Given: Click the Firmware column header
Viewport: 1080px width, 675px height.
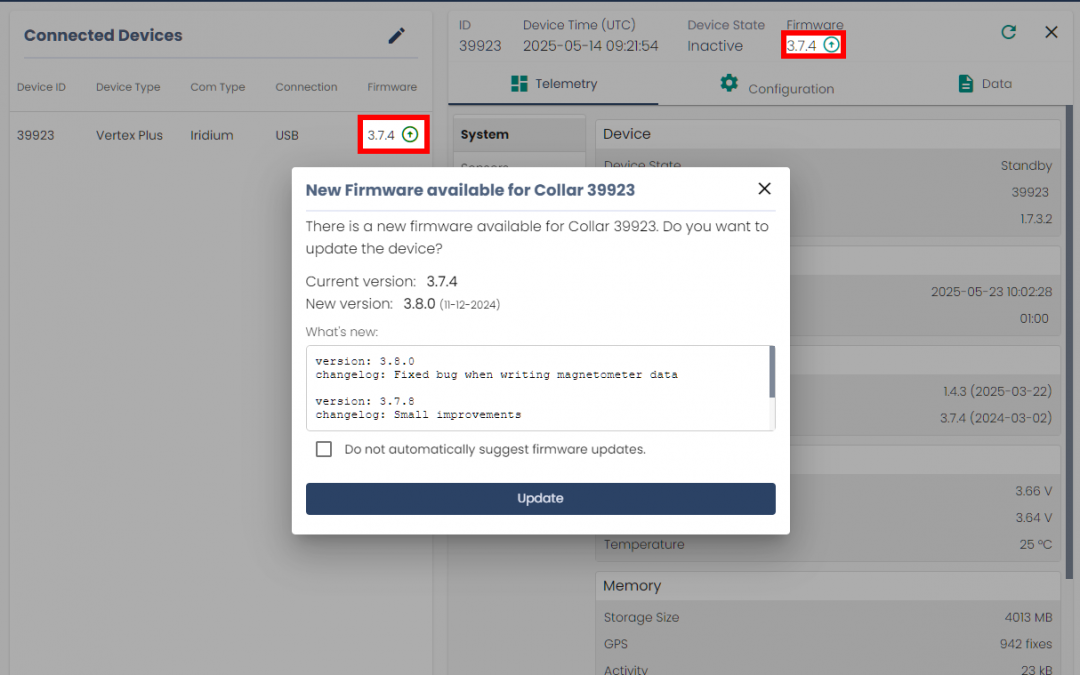Looking at the screenshot, I should (x=391, y=87).
